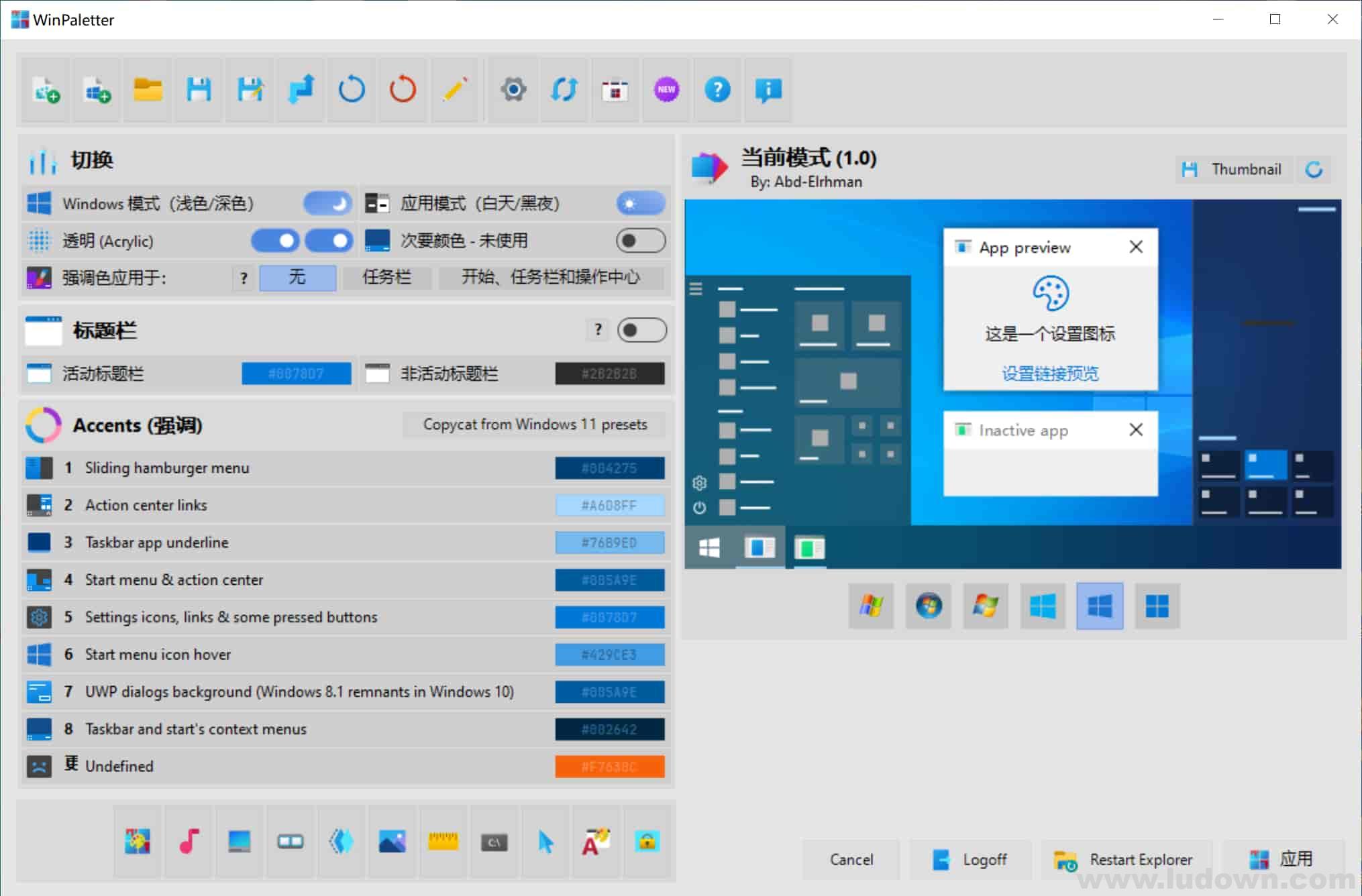Toggle the second Acrylic transparency switch
The width and height of the screenshot is (1362, 896).
pos(329,241)
